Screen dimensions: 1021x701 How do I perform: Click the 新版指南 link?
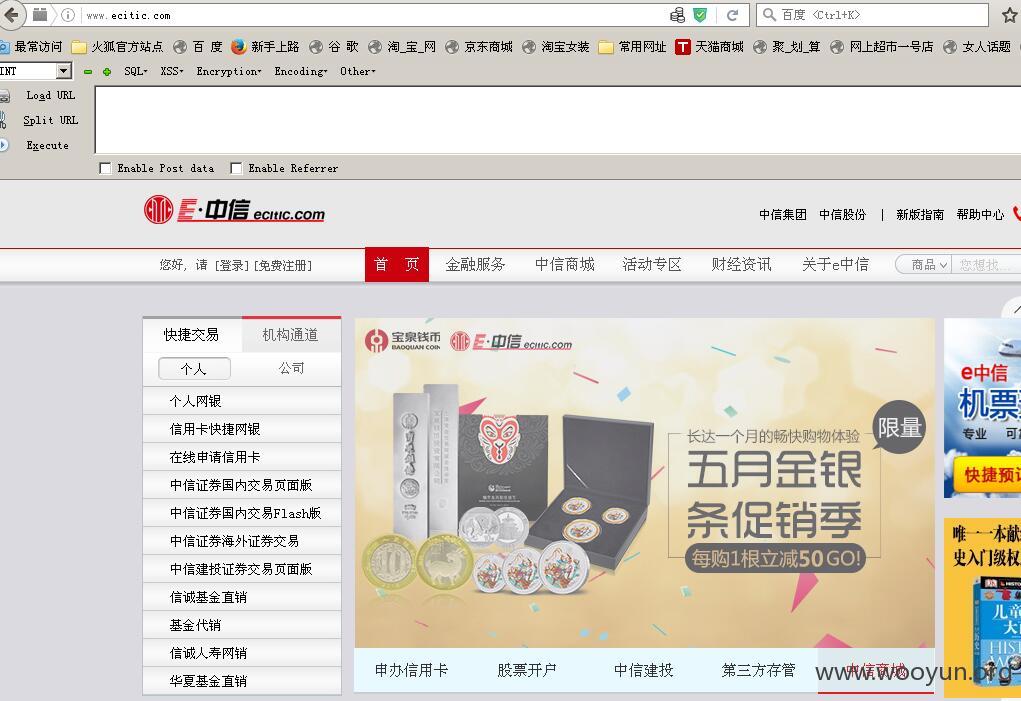(920, 215)
